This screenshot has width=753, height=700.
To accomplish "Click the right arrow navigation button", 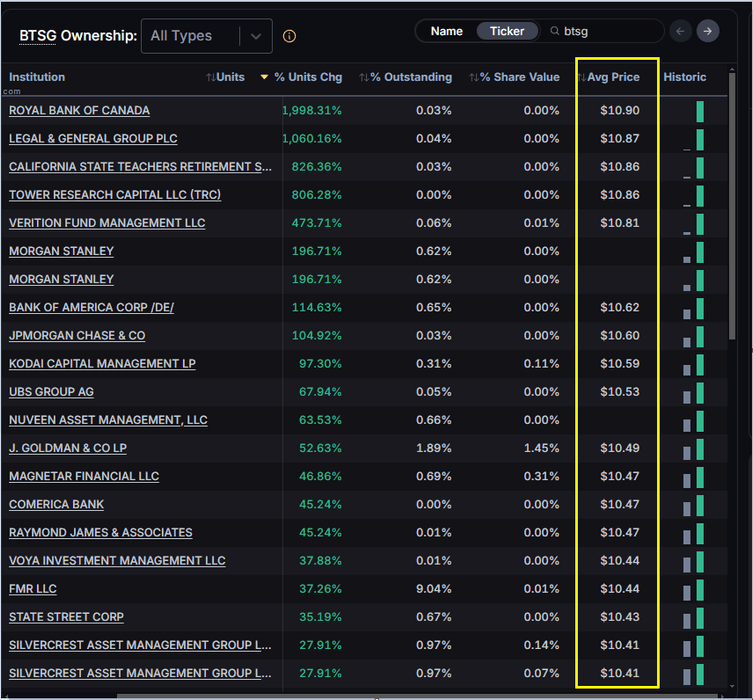I will click(708, 31).
